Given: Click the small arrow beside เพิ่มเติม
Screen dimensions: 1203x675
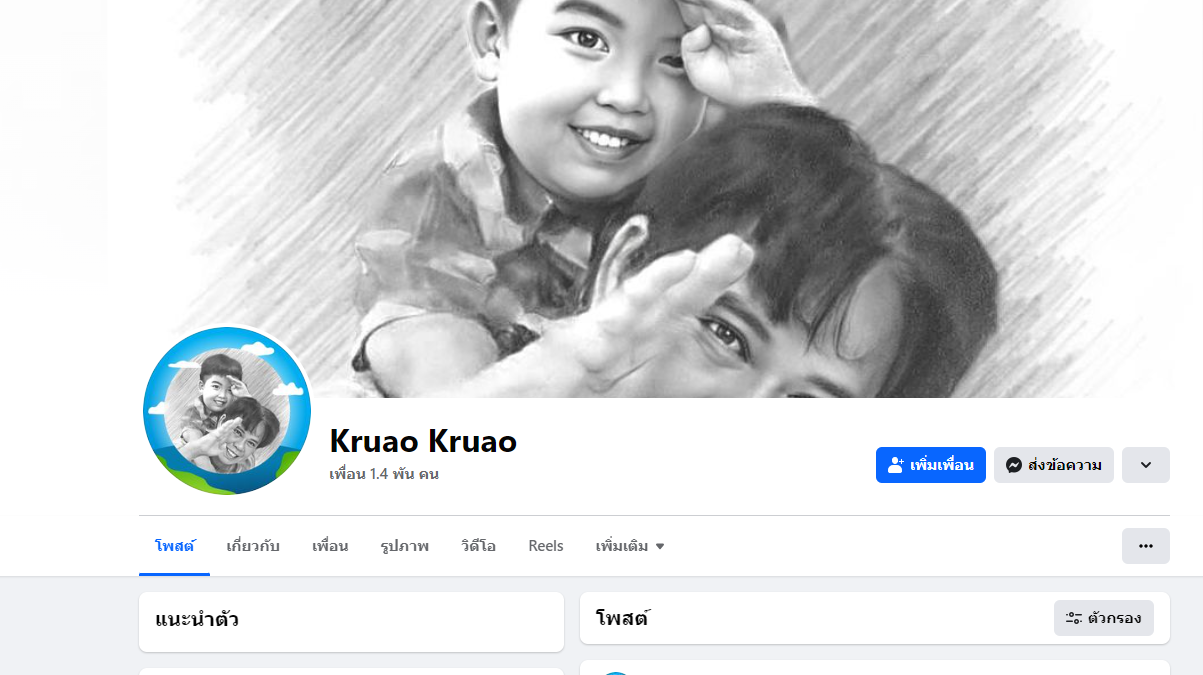Looking at the screenshot, I should point(660,547).
